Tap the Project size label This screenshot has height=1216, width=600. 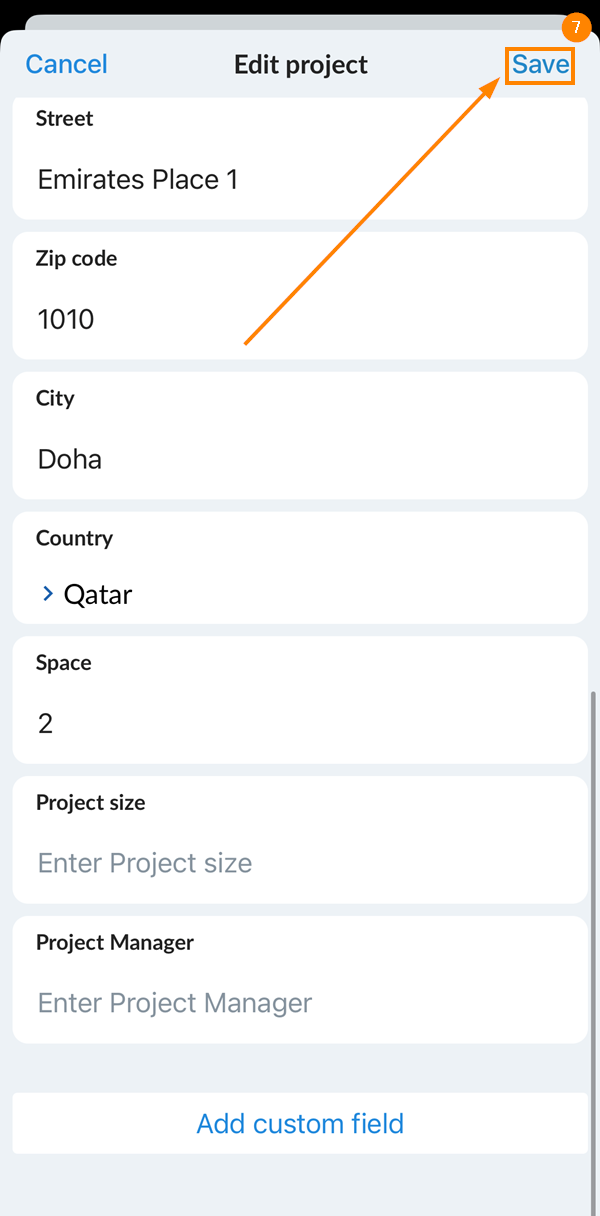[x=90, y=802]
